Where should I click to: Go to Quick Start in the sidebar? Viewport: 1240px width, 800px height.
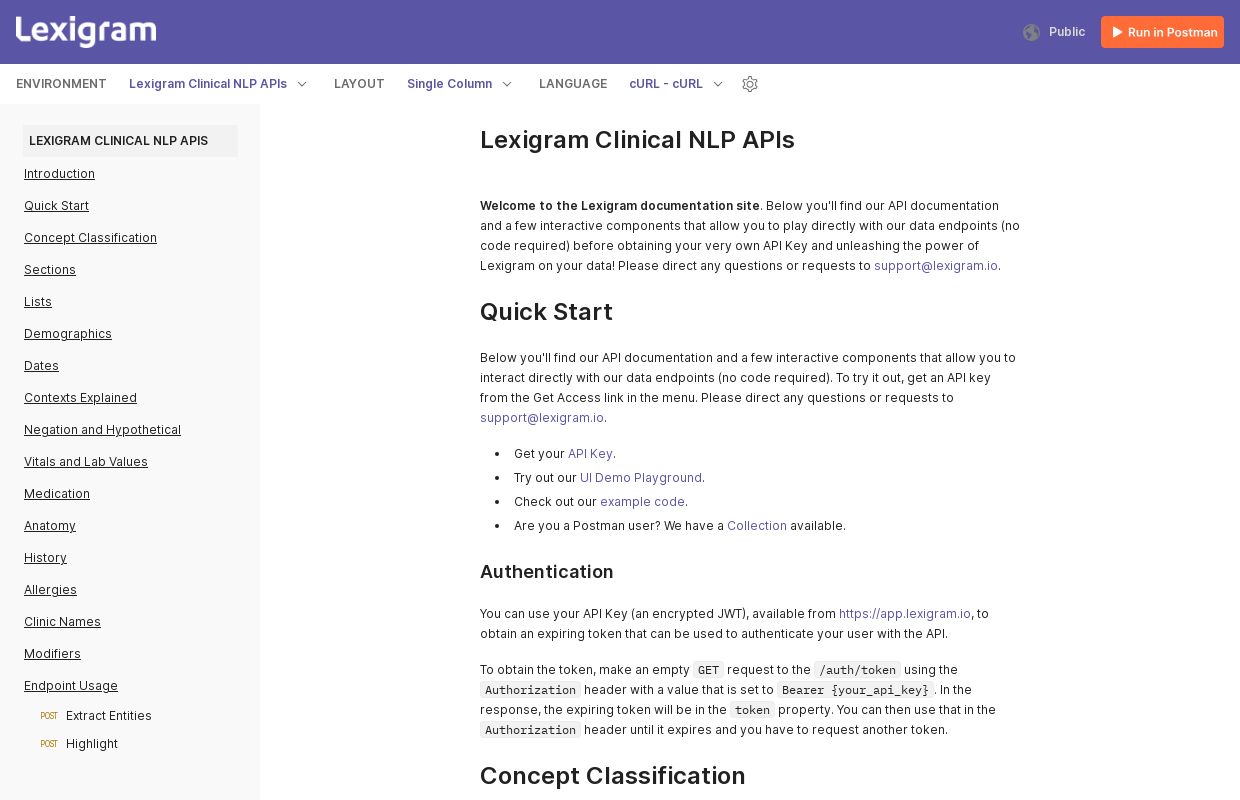tap(56, 206)
